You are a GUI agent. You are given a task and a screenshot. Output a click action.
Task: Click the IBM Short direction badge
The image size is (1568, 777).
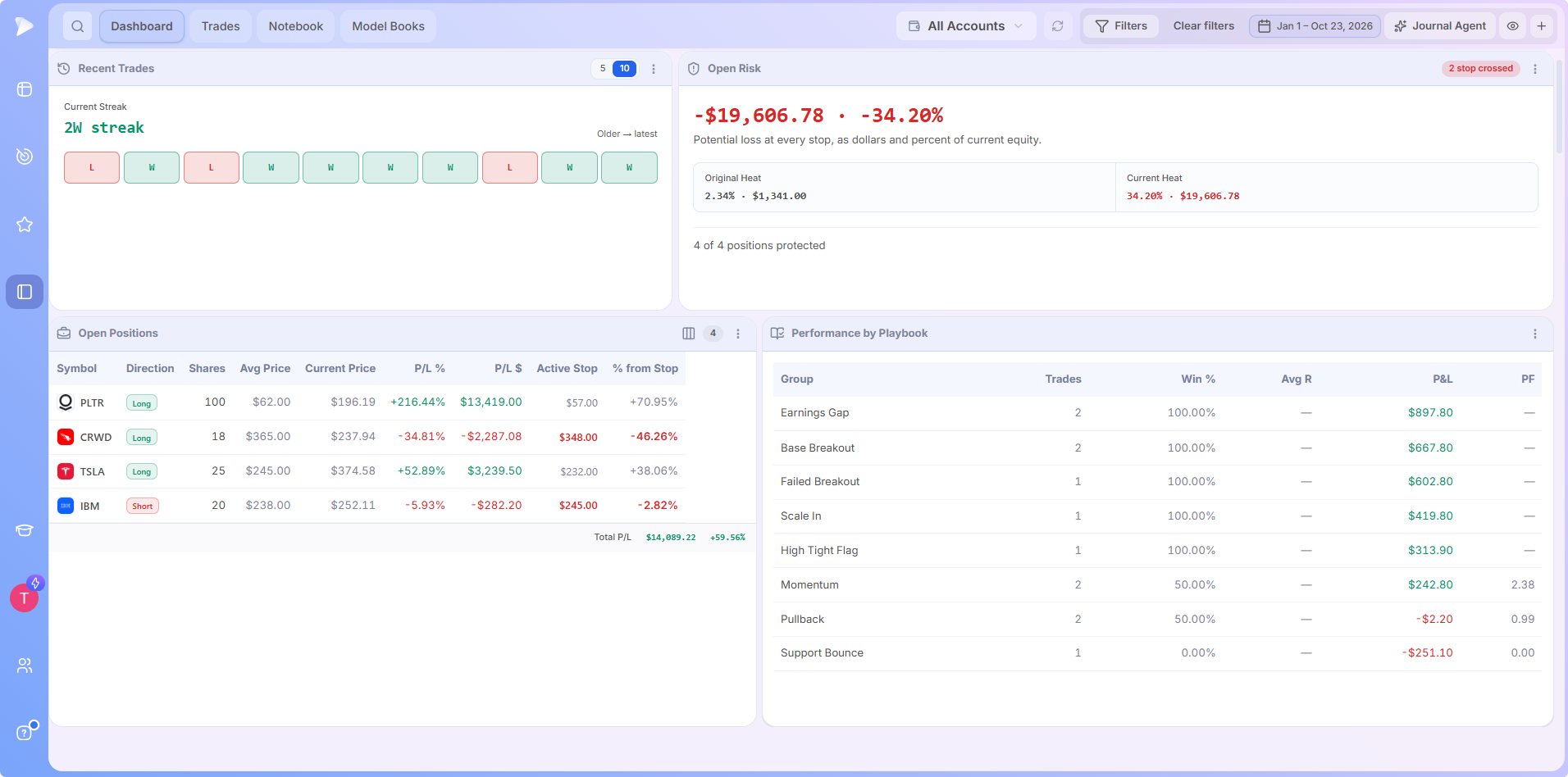[x=143, y=506]
